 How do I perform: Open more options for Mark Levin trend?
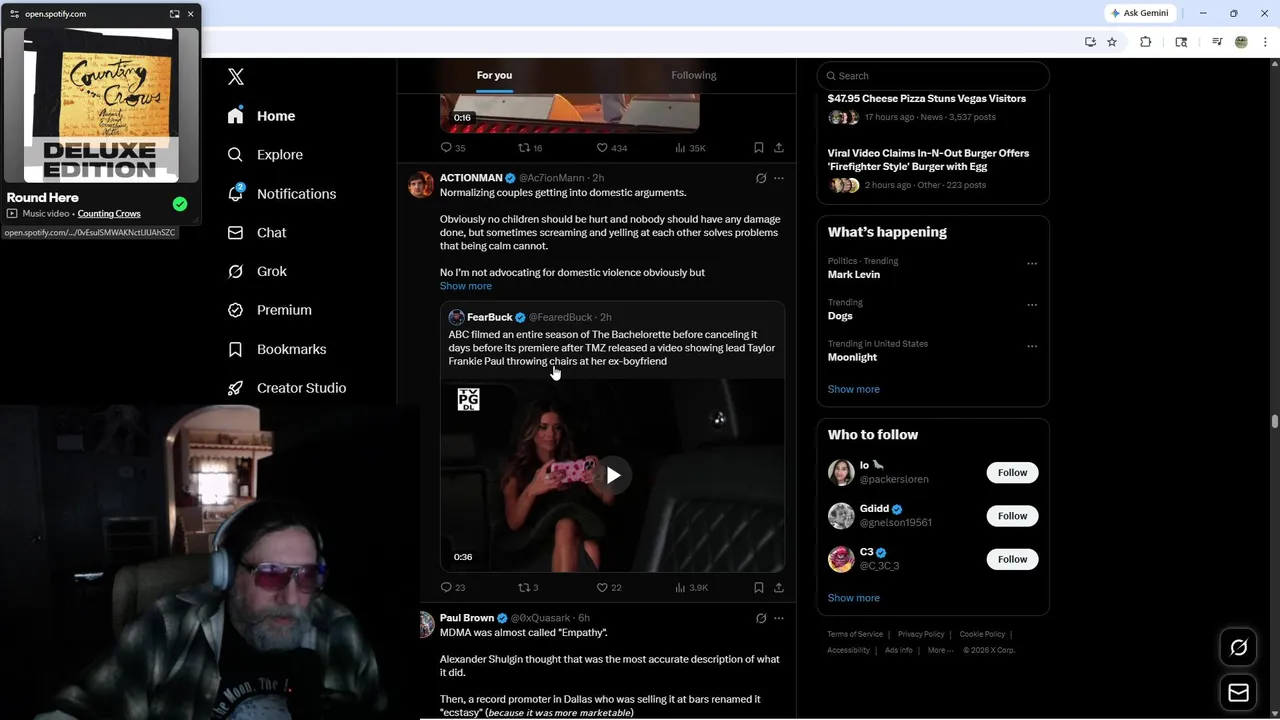1032,264
